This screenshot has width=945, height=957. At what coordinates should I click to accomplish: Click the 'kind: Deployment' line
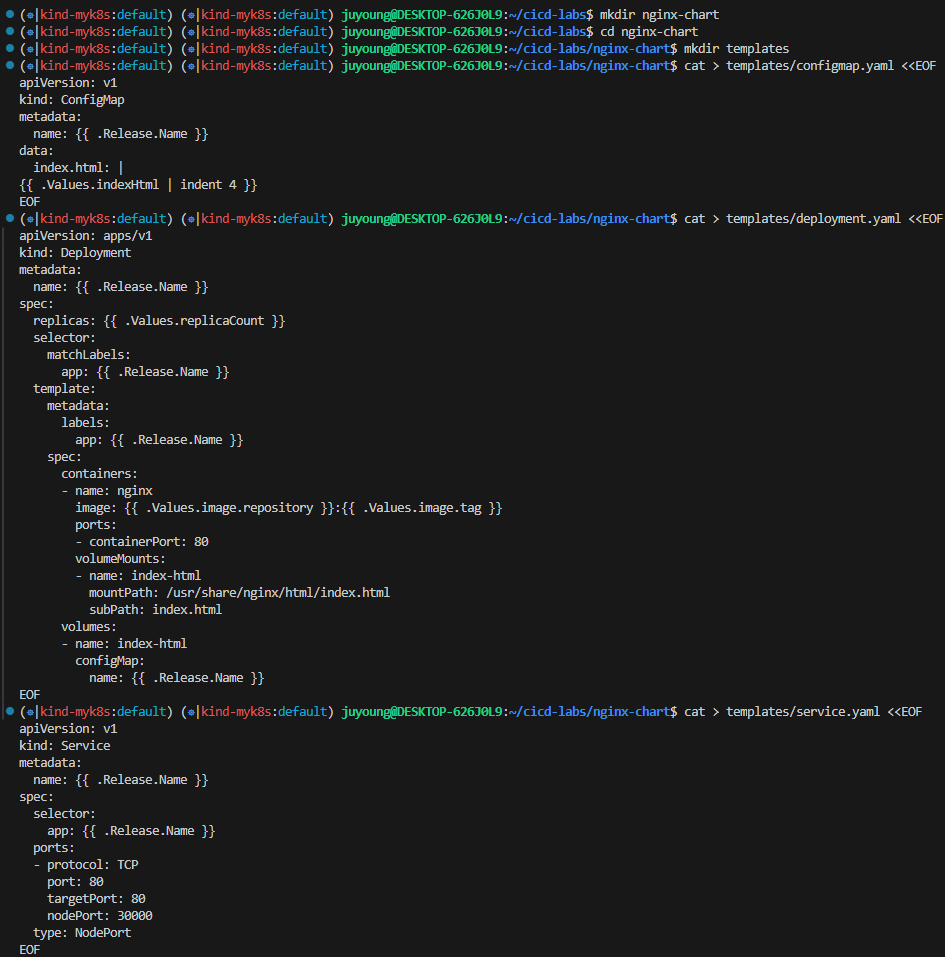[x=75, y=253]
